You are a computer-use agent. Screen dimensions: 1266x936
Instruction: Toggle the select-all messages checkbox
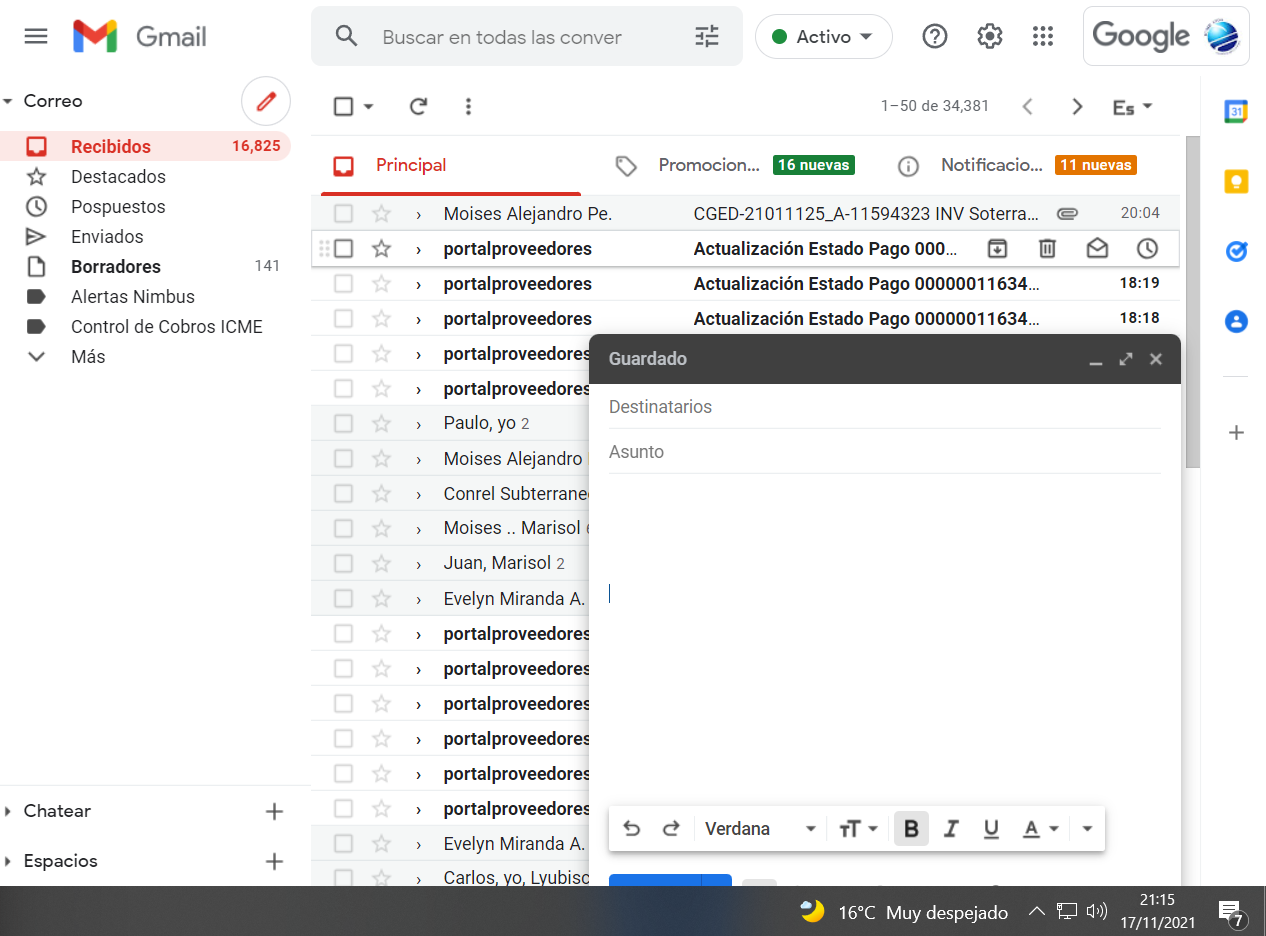click(344, 107)
